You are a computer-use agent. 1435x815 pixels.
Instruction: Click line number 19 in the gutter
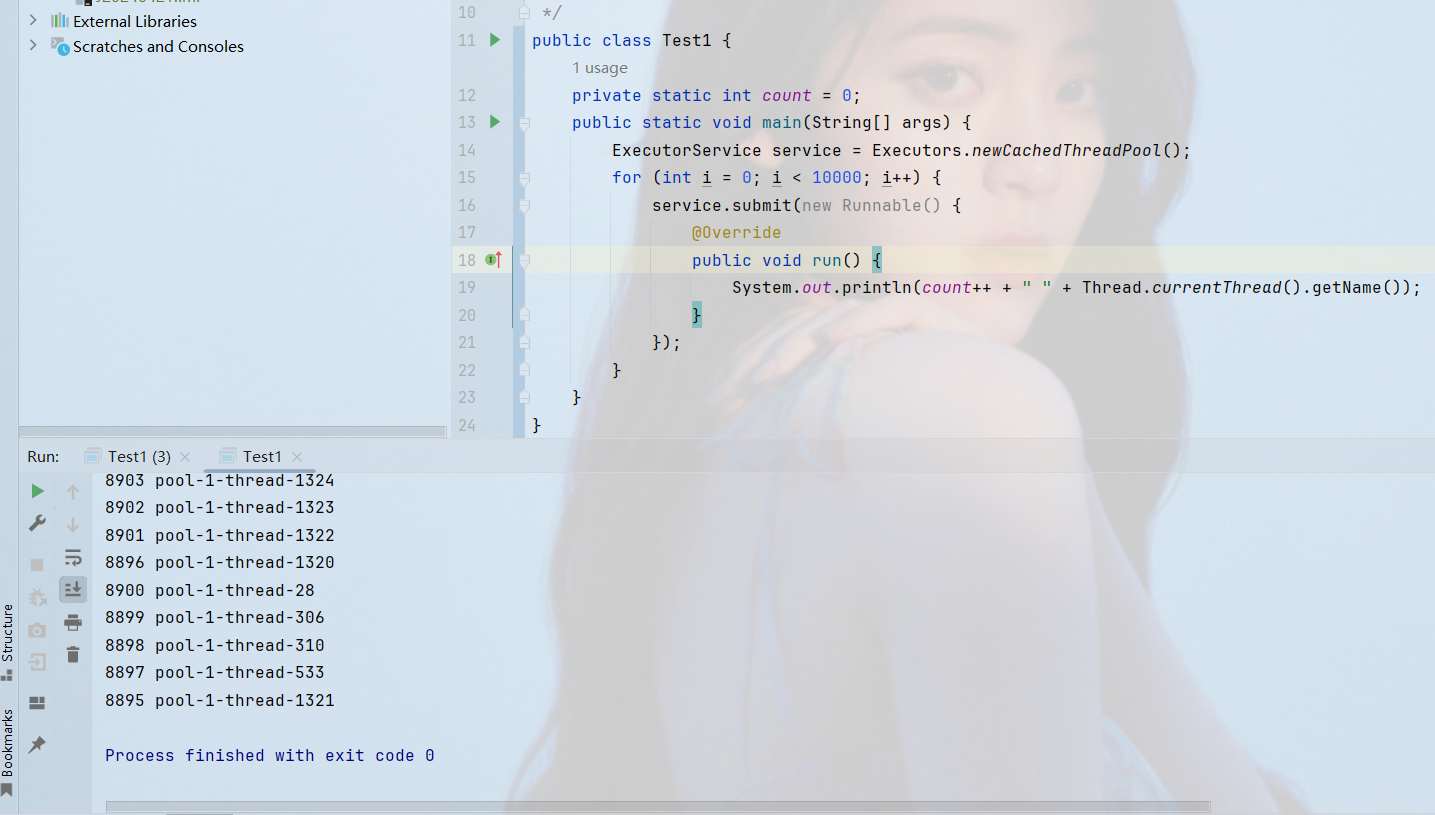coord(466,287)
